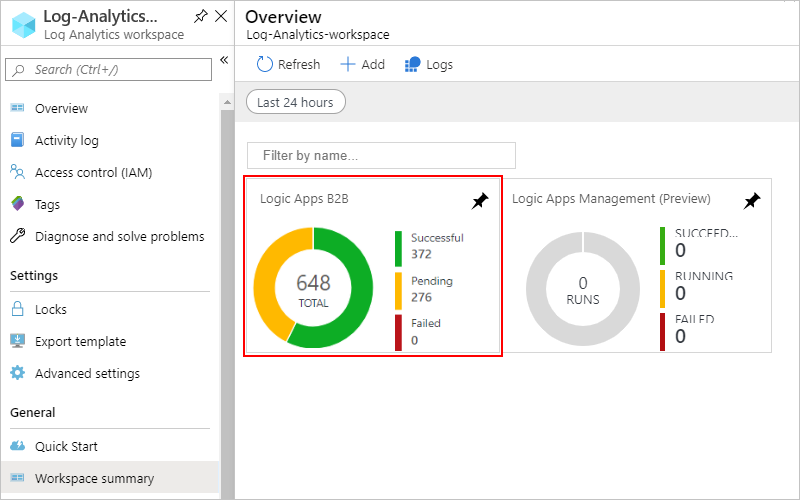Click the Quick Start cloud icon

pos(17,445)
